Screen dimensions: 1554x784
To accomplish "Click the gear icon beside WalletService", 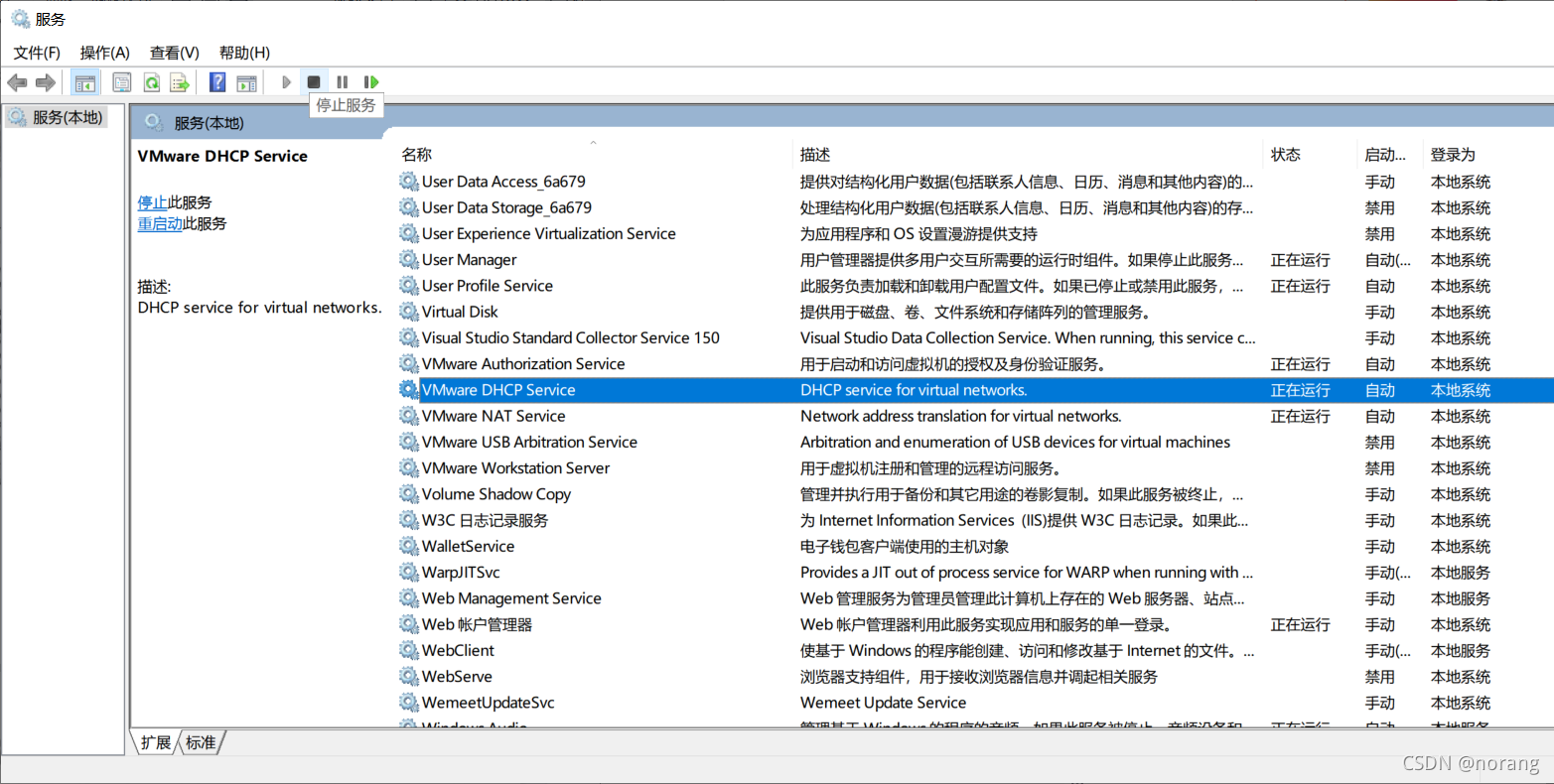I will (409, 546).
